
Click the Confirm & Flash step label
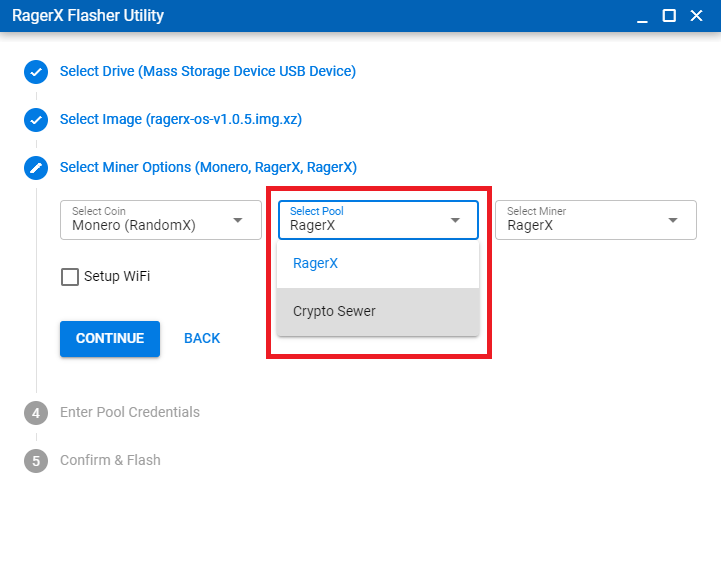pyautogui.click(x=110, y=460)
